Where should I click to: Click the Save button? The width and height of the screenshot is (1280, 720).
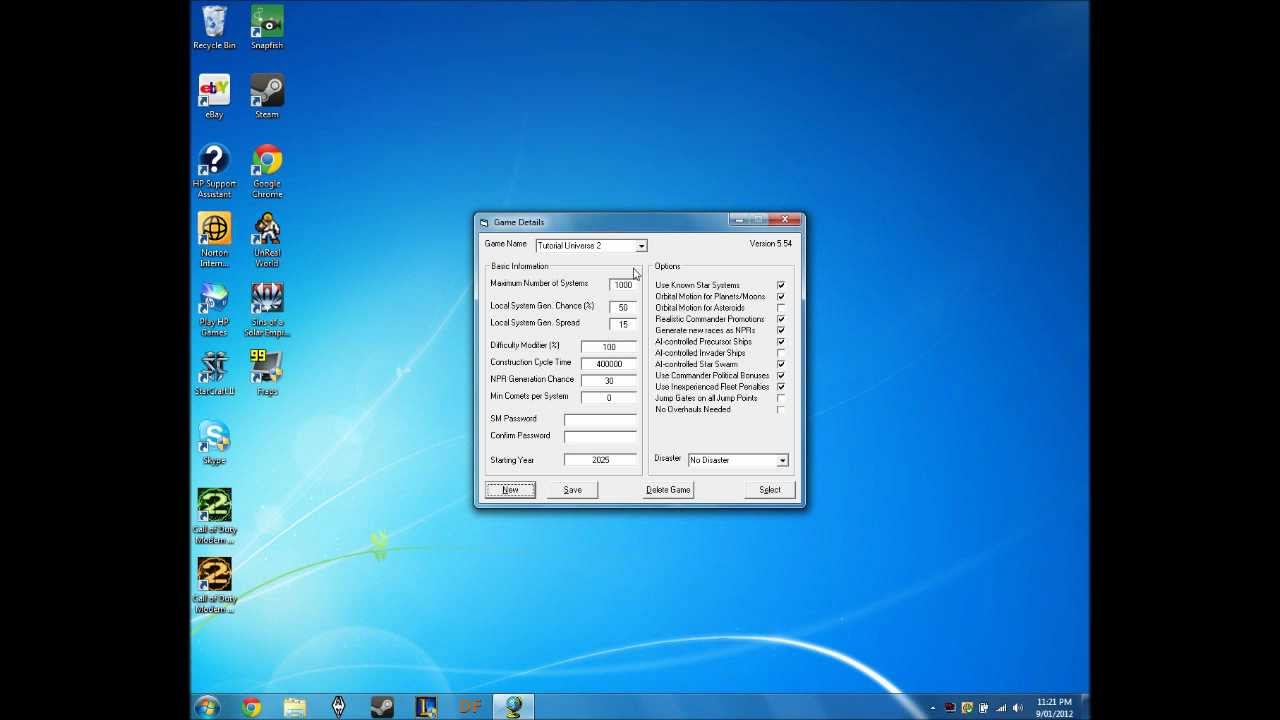point(572,490)
